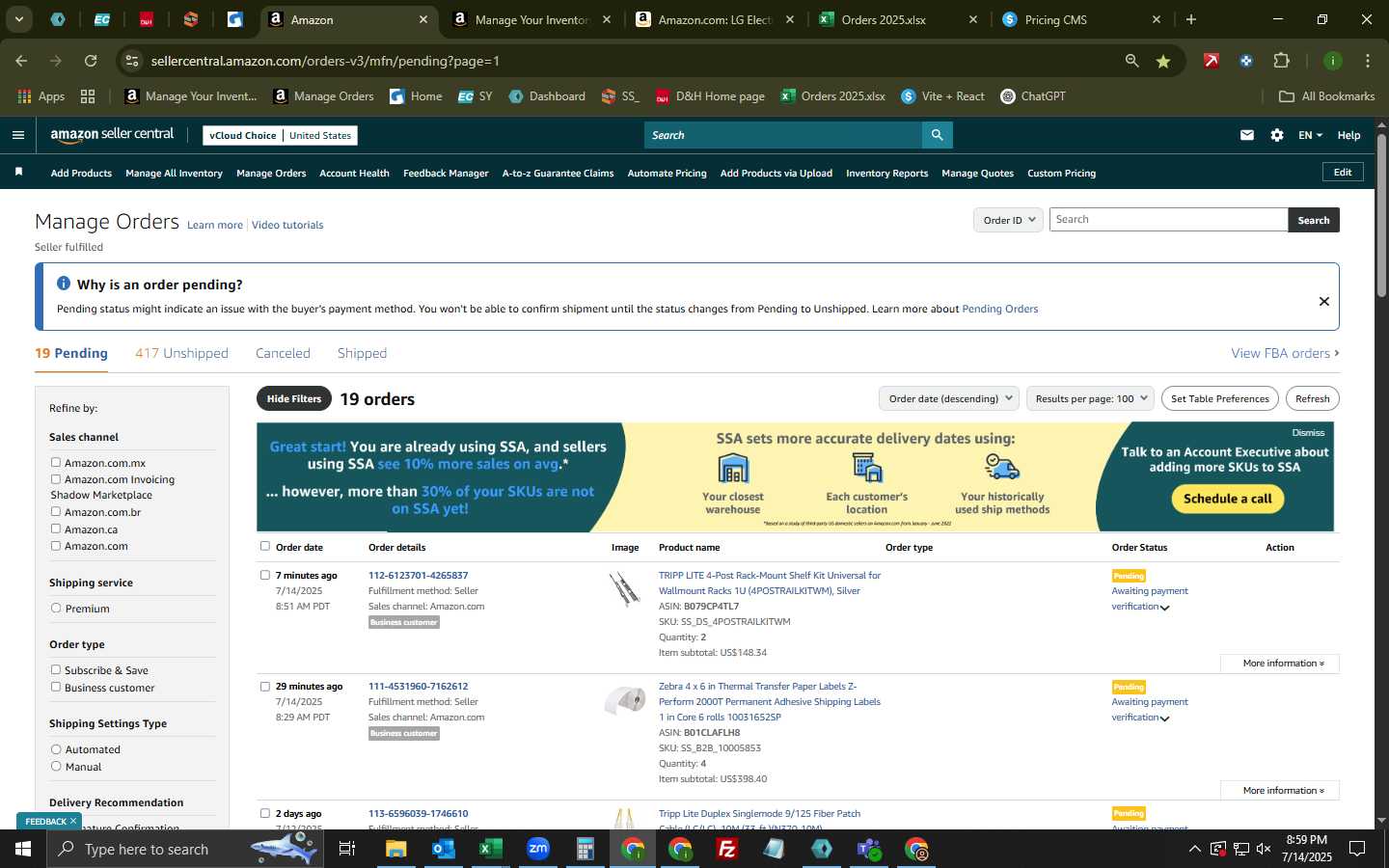1389x868 pixels.
Task: Expand pending status details for order 112-6123701-4265837
Action: coord(1165,608)
